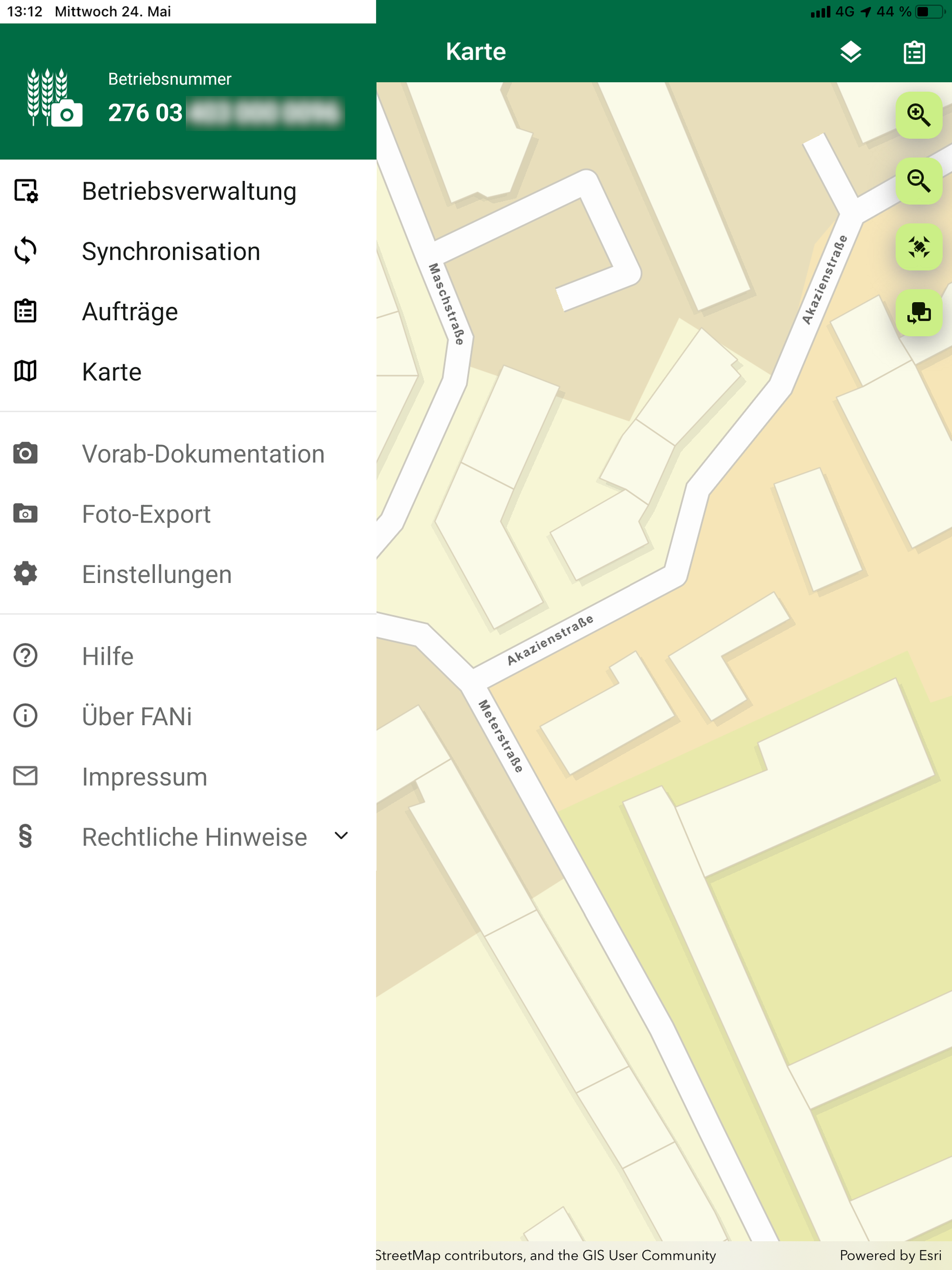Image resolution: width=952 pixels, height=1270 pixels.
Task: Open Vorab-Dokumentation
Action: coord(188,454)
